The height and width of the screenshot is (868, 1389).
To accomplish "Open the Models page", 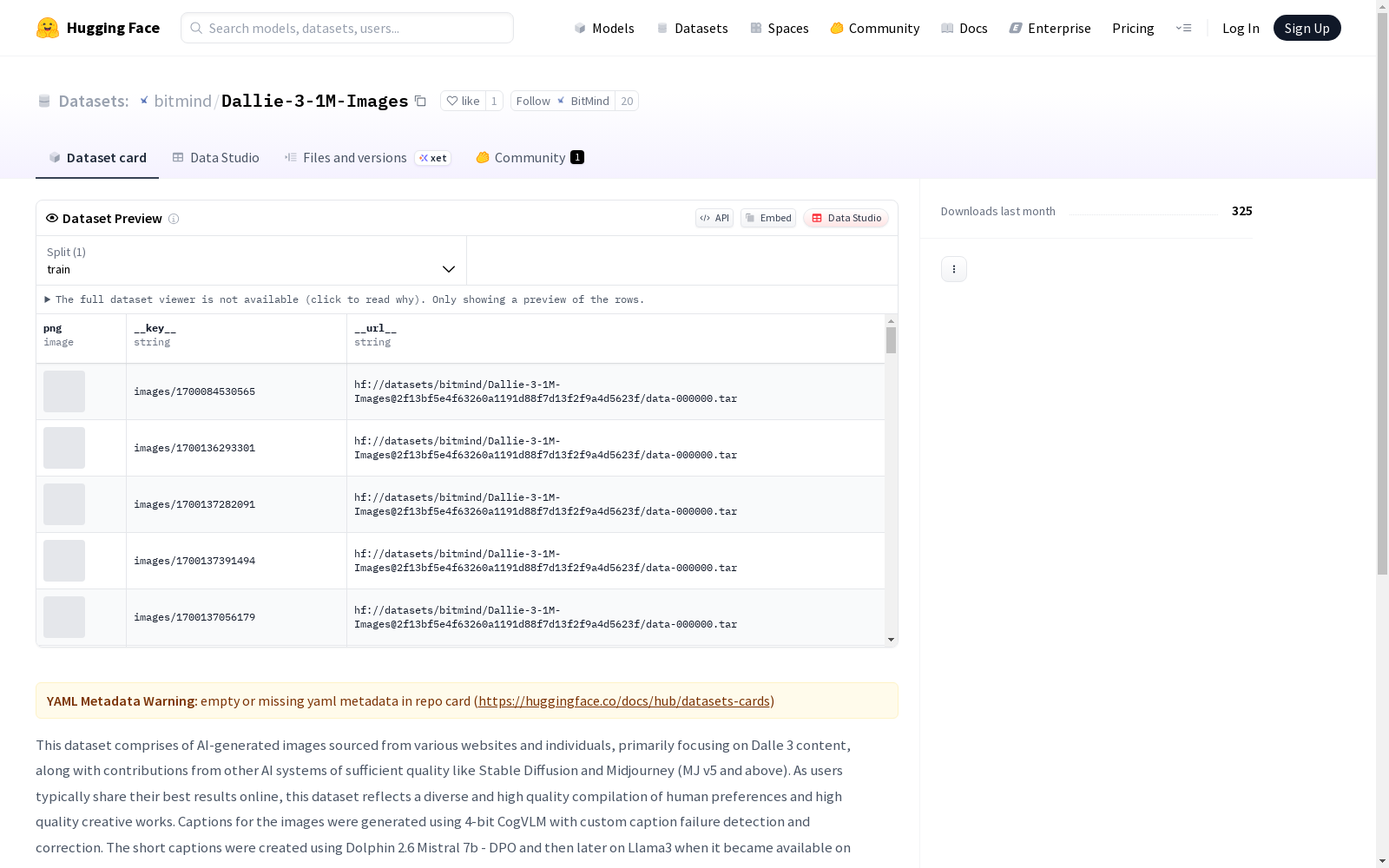I will point(604,28).
